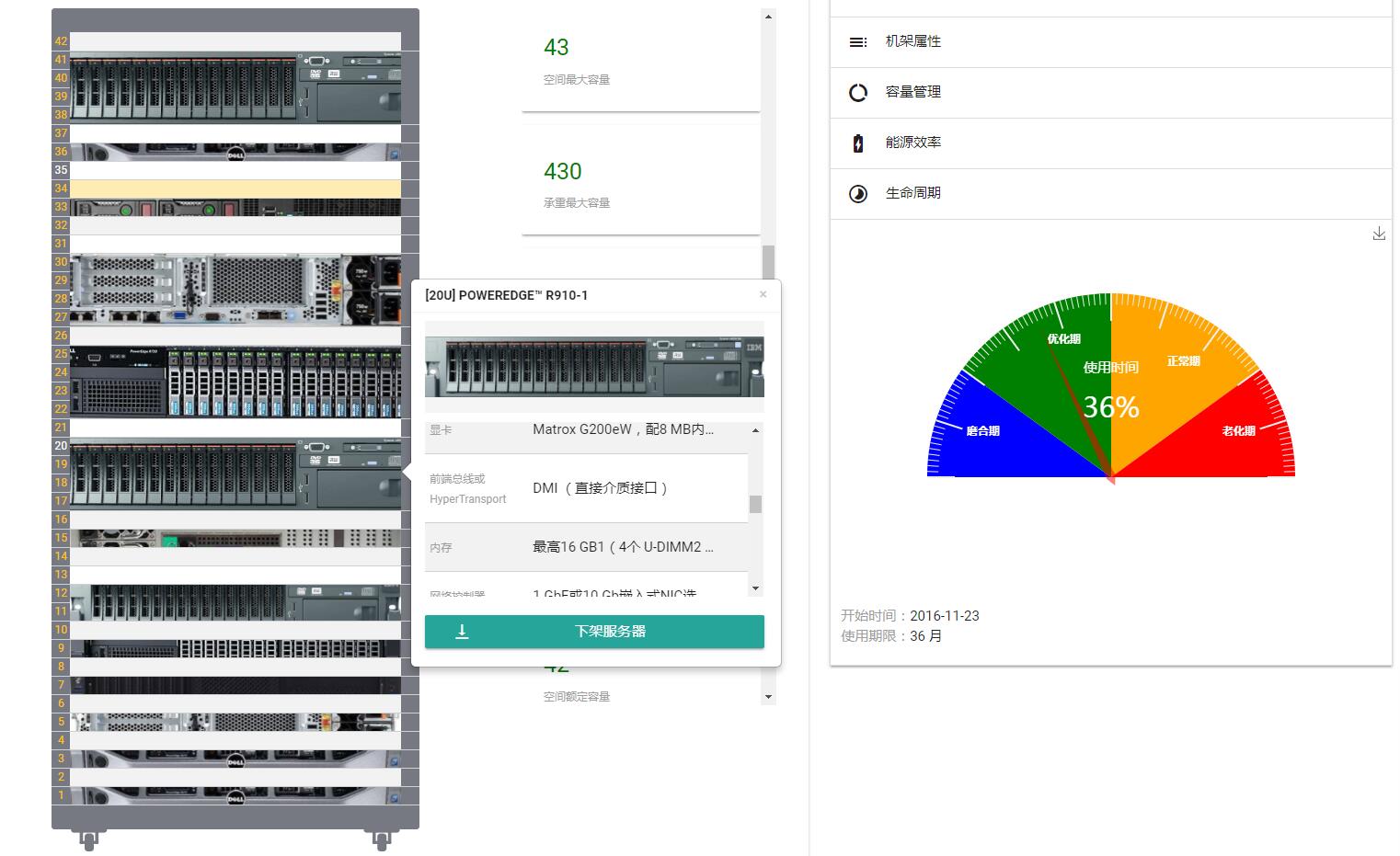Select the server at rack units 11-12
1400x856 pixels.
tap(235, 602)
